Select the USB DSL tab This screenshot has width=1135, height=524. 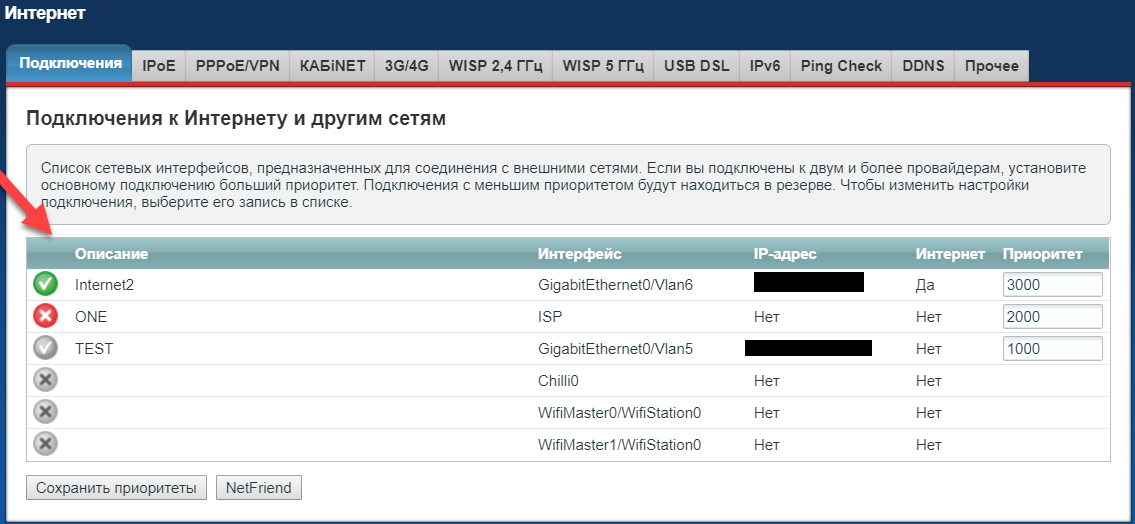click(x=697, y=66)
